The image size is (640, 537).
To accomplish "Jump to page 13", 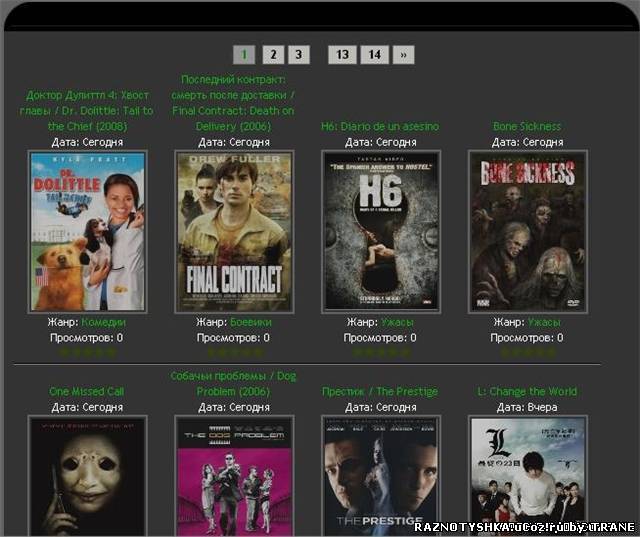I will click(342, 54).
